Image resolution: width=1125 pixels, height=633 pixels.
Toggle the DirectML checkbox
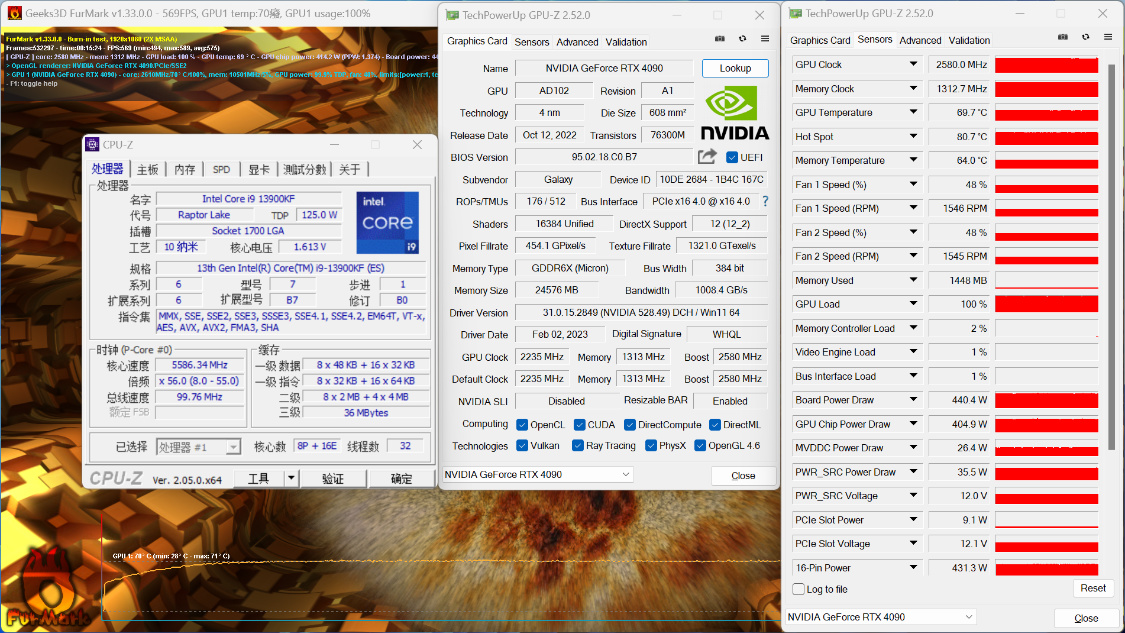(715, 425)
